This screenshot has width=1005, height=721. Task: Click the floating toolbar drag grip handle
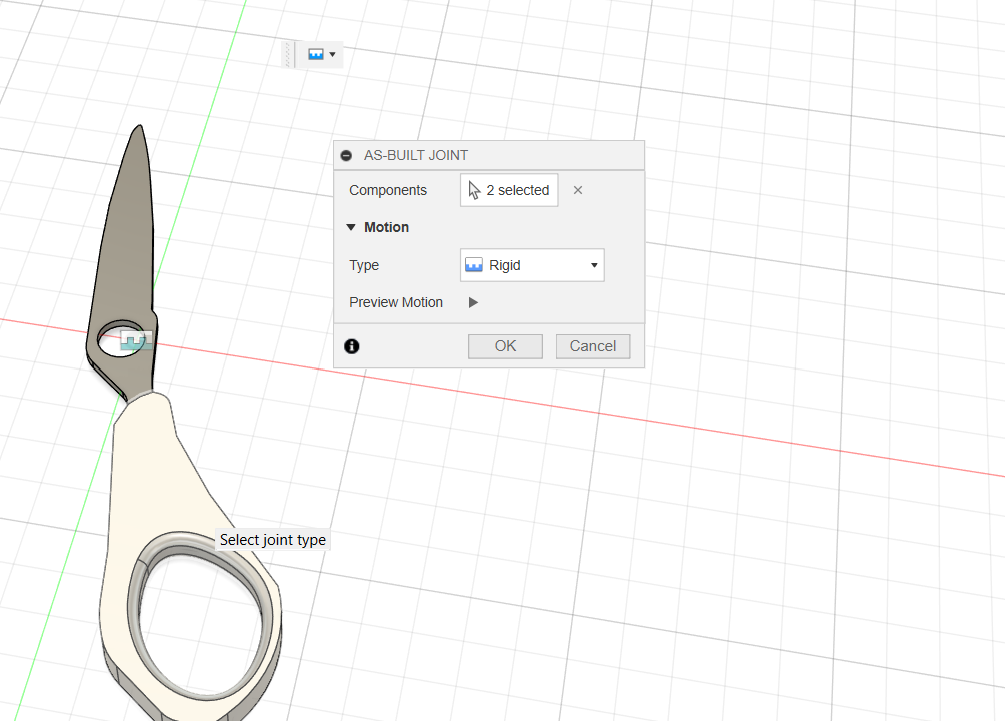click(x=288, y=54)
